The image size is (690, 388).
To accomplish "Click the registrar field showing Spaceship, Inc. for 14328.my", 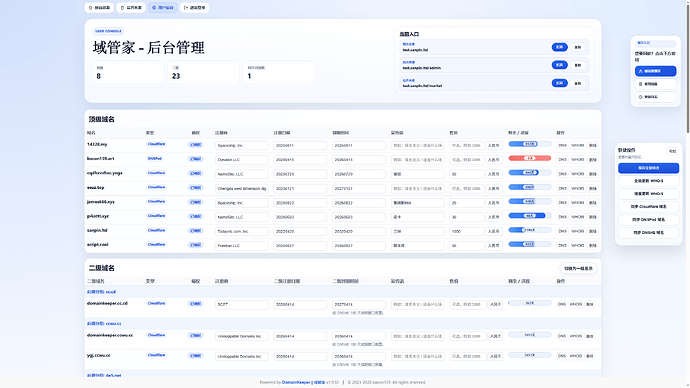I will coord(242,145).
